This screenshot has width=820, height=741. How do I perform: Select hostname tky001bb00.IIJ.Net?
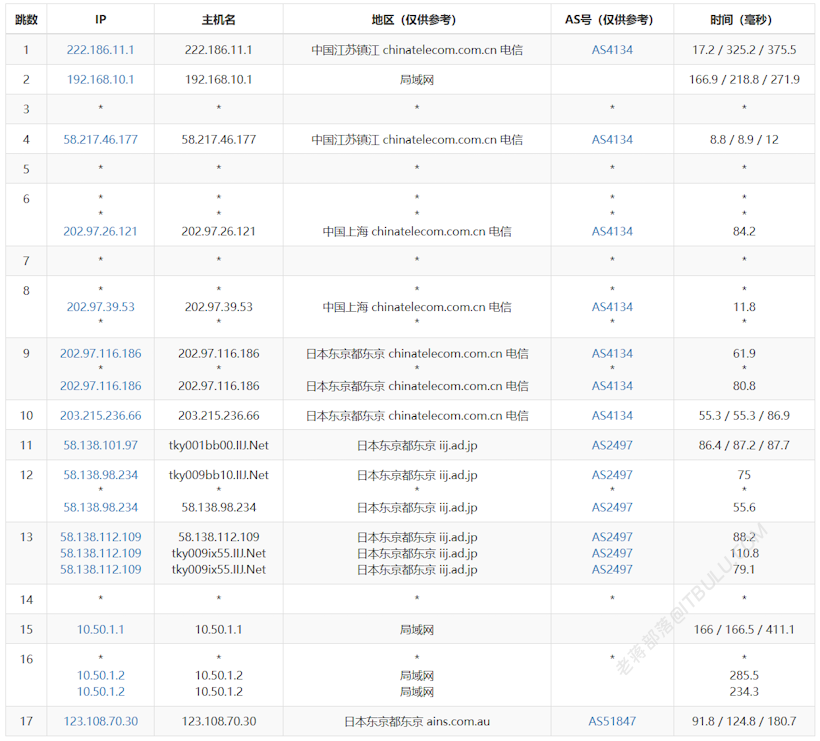(x=219, y=445)
